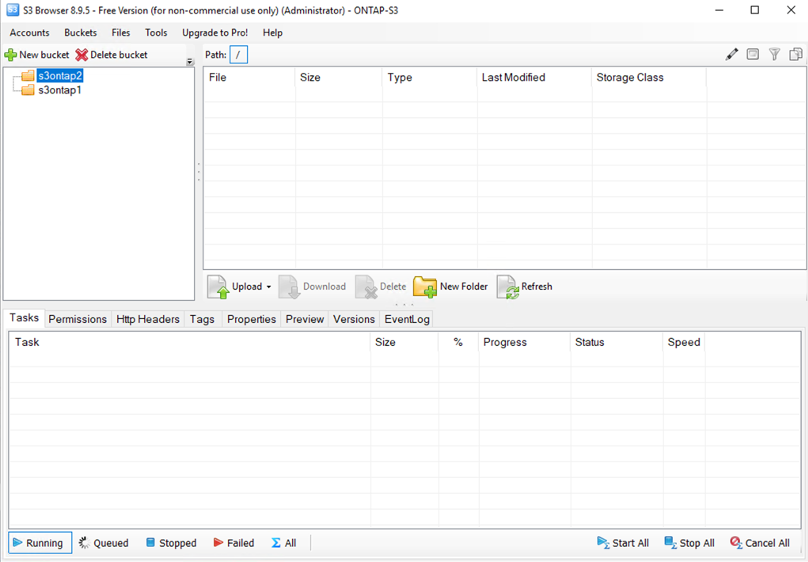Open the Upgrade to Pro! menu
Viewport: 808px width, 562px height.
(215, 32)
